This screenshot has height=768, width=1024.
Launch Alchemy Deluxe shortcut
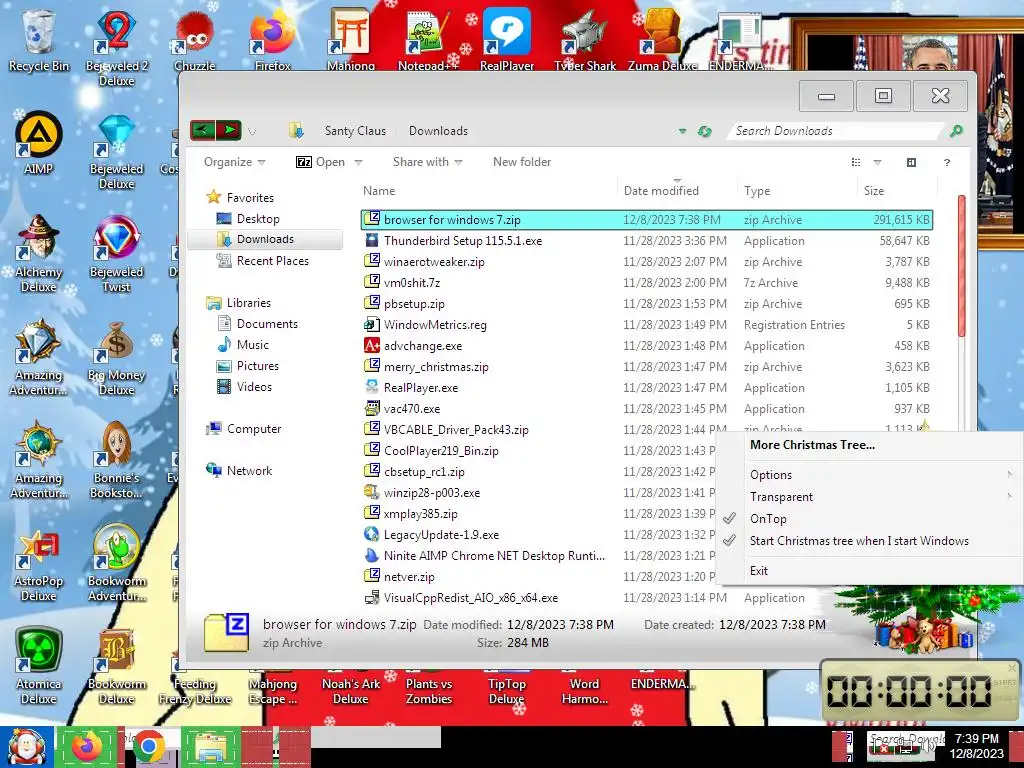pos(39,253)
